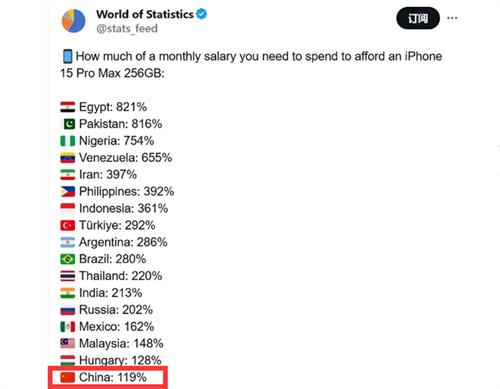Open the World of Statistics account name
The width and height of the screenshot is (500, 389).
coord(145,14)
